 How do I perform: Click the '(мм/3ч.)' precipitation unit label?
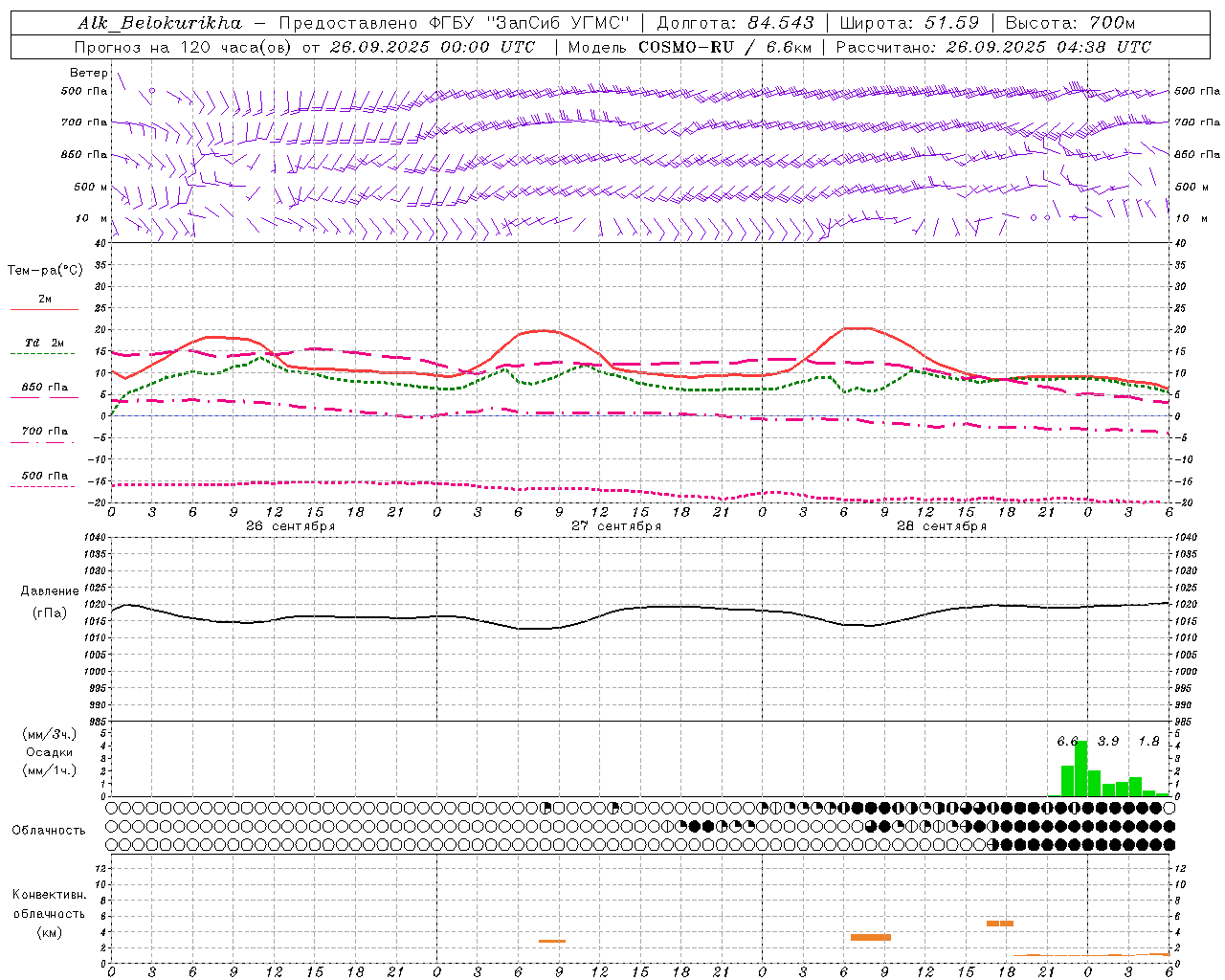pos(50,734)
